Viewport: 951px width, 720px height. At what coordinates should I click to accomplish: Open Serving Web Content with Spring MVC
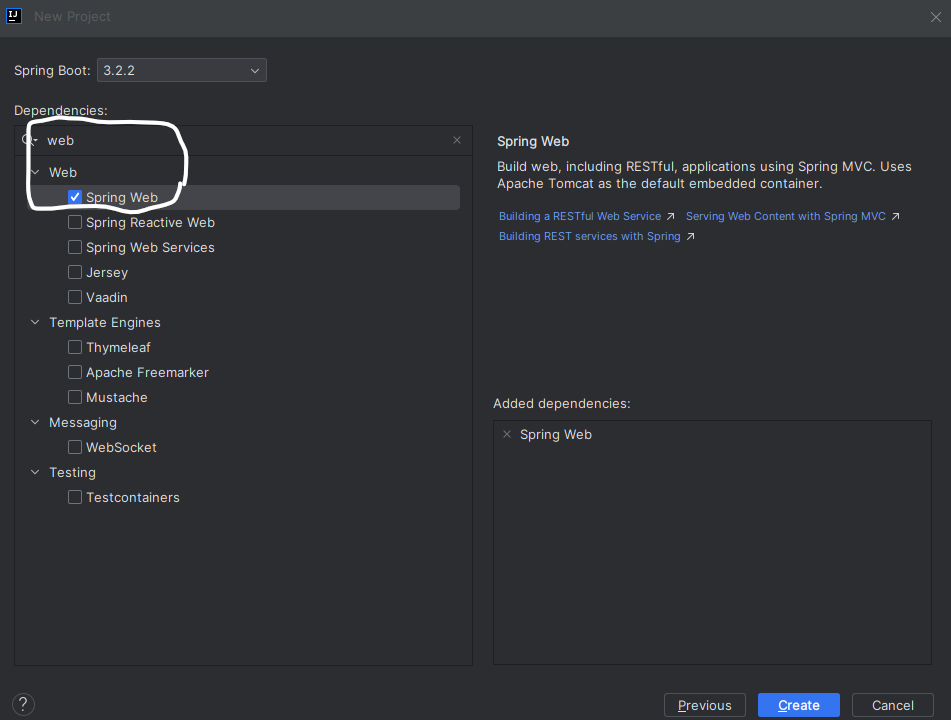785,217
